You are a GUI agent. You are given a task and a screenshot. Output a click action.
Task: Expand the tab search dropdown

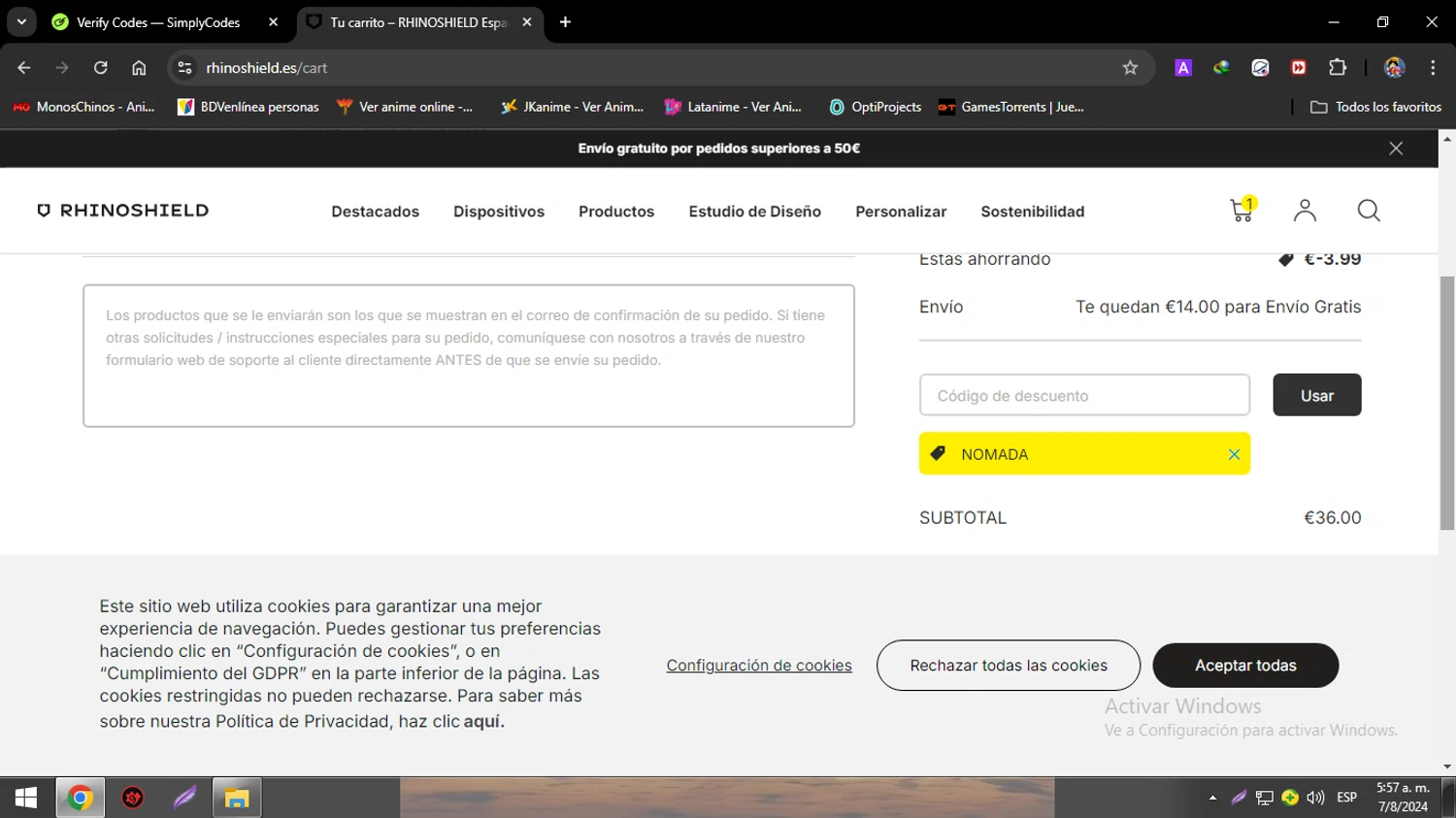pyautogui.click(x=21, y=22)
